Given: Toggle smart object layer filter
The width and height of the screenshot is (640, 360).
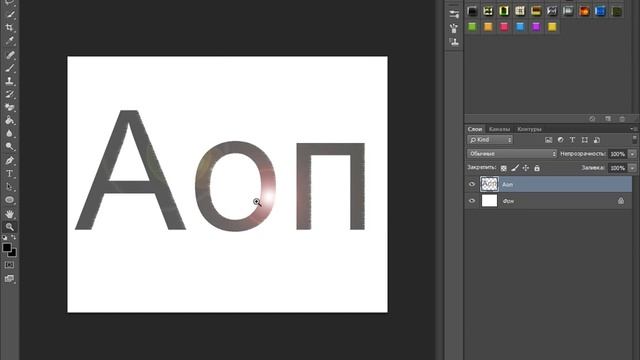Looking at the screenshot, I should point(596,140).
